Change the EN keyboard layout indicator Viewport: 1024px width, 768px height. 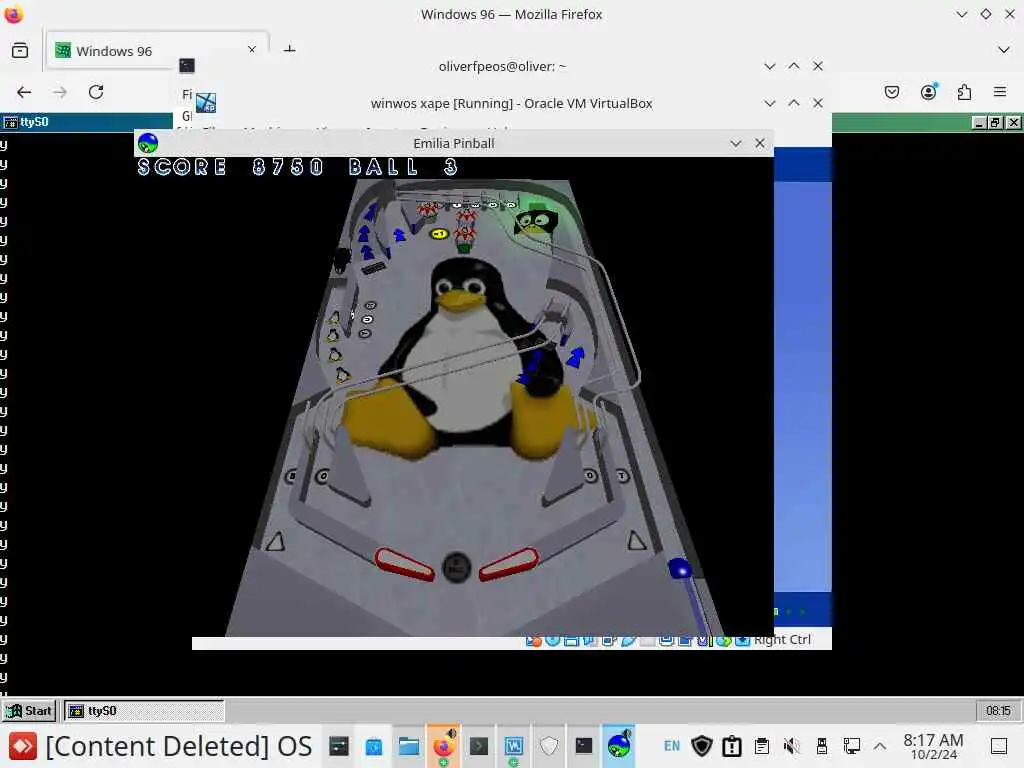pyautogui.click(x=672, y=746)
